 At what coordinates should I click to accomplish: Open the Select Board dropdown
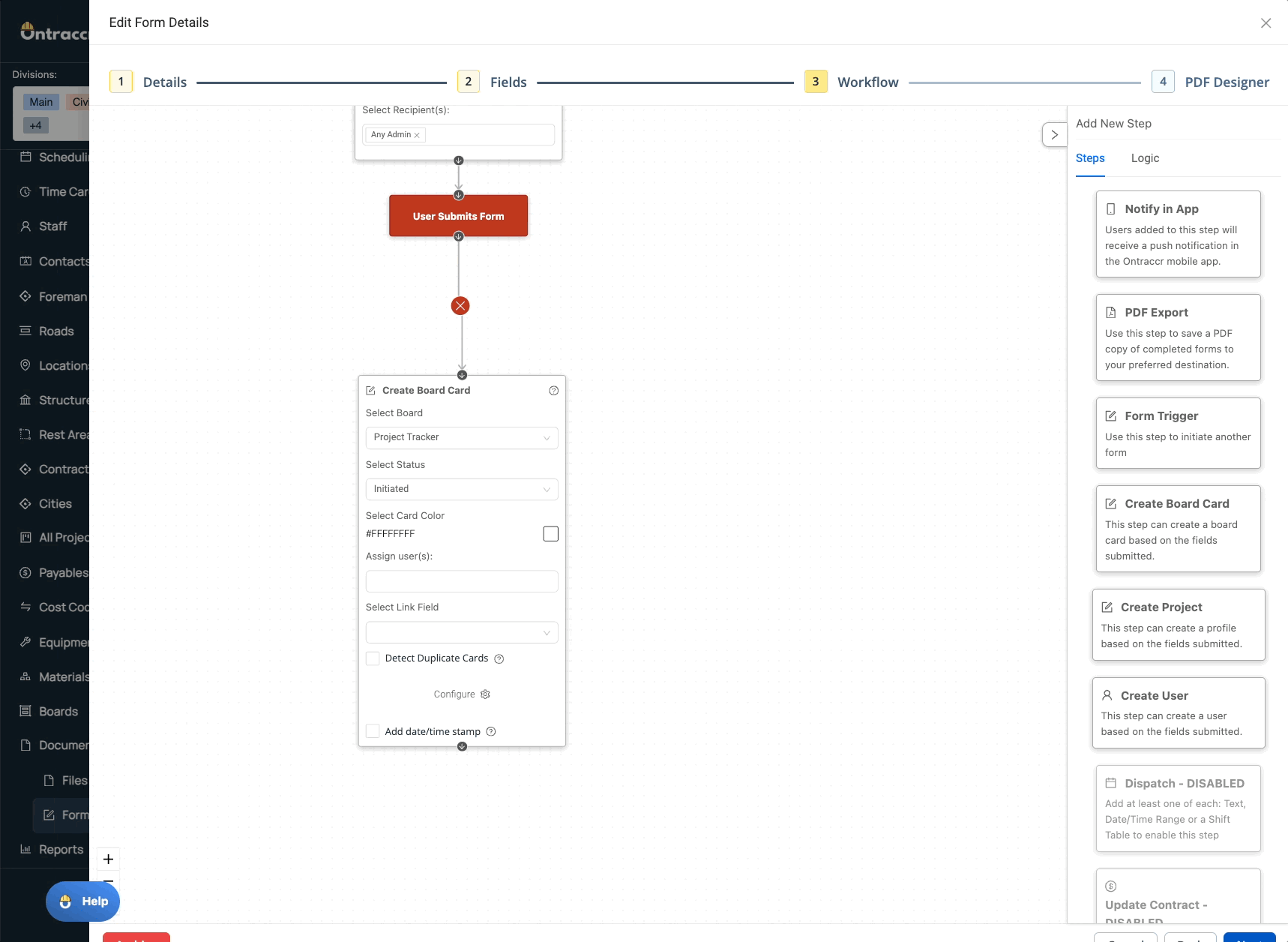tap(462, 438)
